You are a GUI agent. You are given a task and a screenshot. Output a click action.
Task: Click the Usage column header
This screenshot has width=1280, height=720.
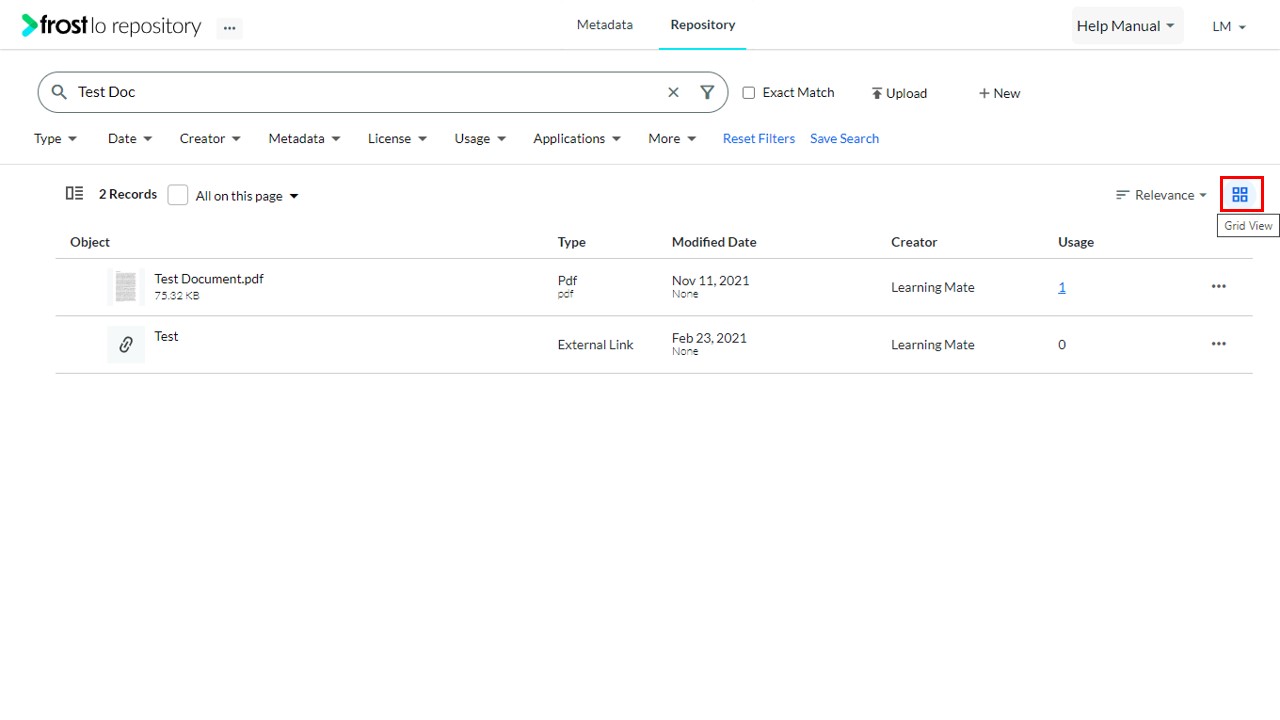(x=1076, y=242)
